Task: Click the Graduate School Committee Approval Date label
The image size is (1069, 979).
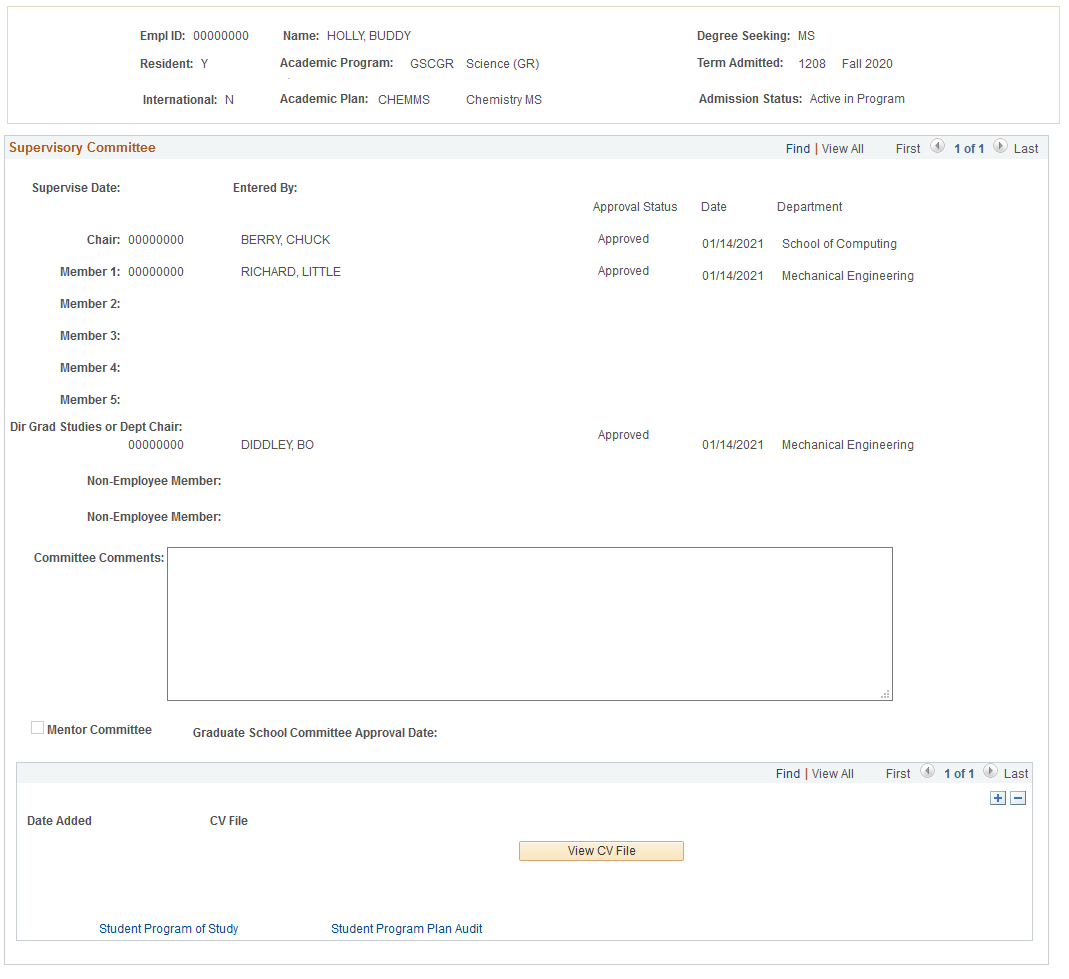Action: click(315, 733)
